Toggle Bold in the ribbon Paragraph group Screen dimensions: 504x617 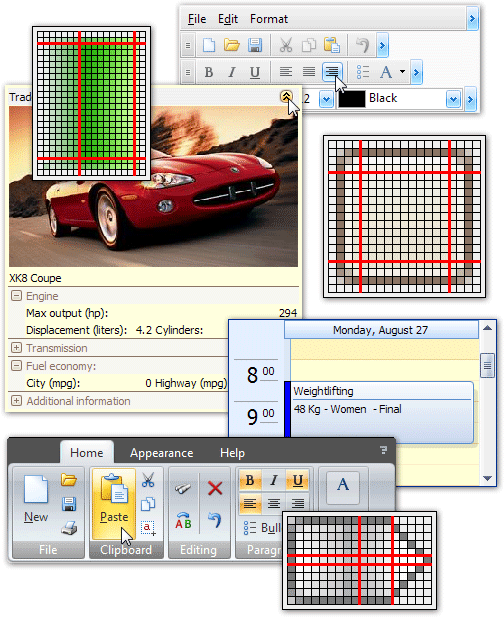249,480
